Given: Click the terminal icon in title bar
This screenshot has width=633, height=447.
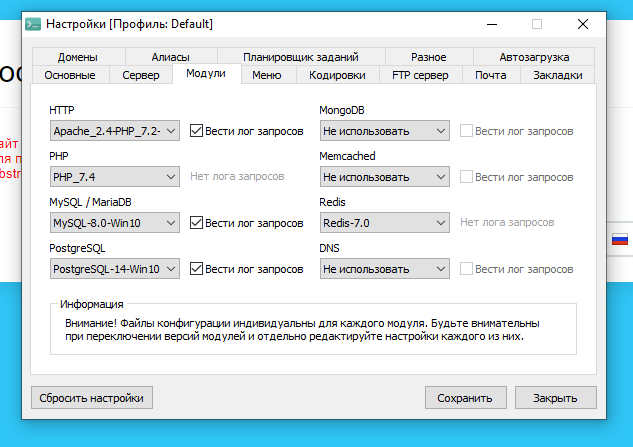Looking at the screenshot, I should pos(34,23).
